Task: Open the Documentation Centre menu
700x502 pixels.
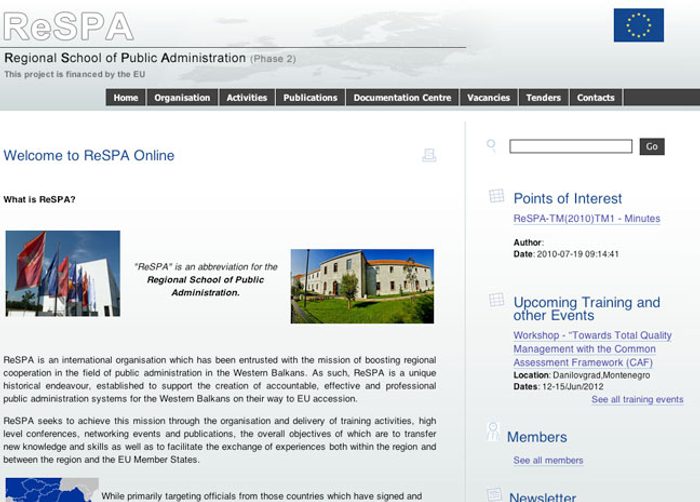Action: click(x=402, y=98)
